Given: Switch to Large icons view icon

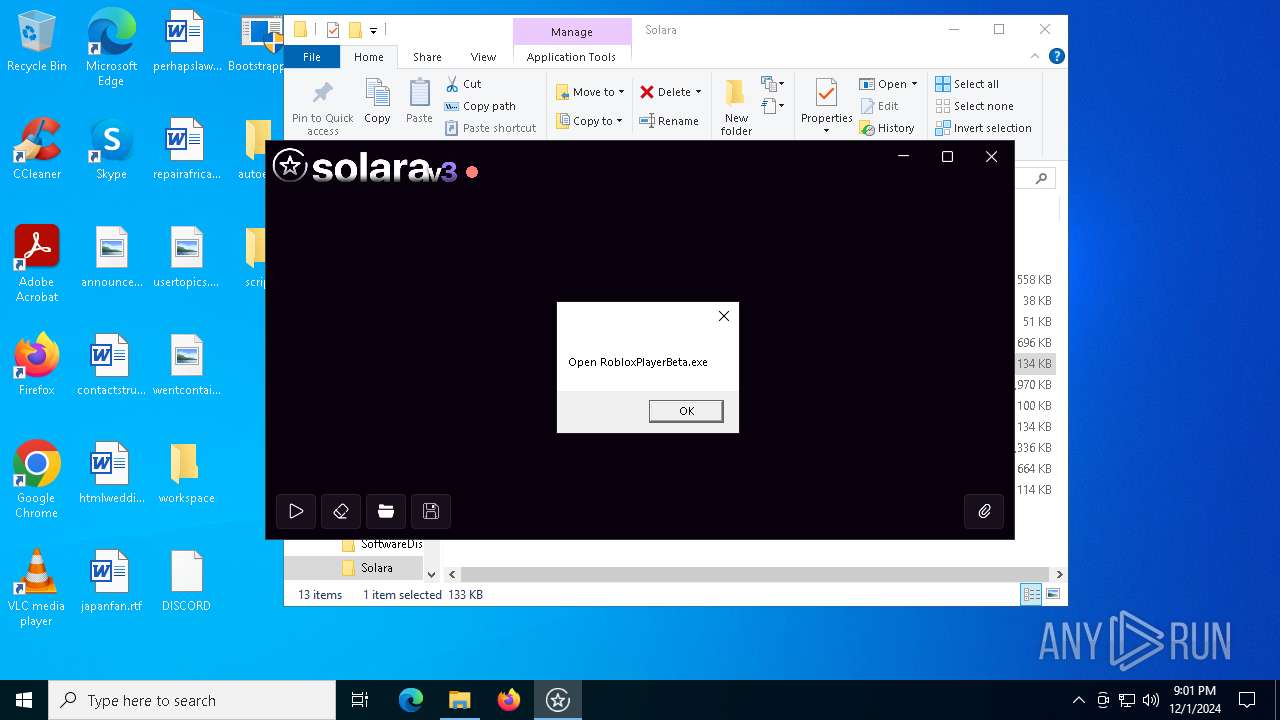Looking at the screenshot, I should [1052, 594].
